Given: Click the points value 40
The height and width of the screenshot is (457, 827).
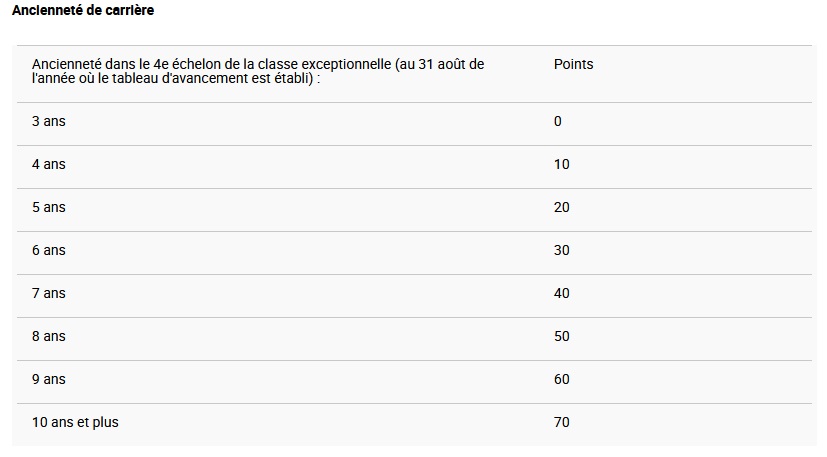Looking at the screenshot, I should [x=561, y=293].
